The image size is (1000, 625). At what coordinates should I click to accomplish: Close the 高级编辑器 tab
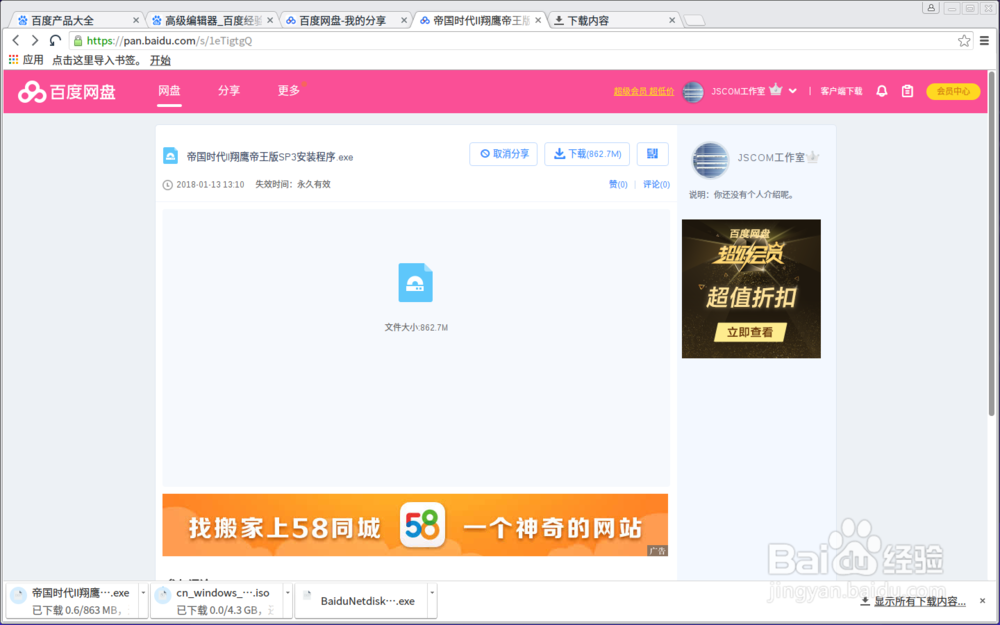pos(270,20)
